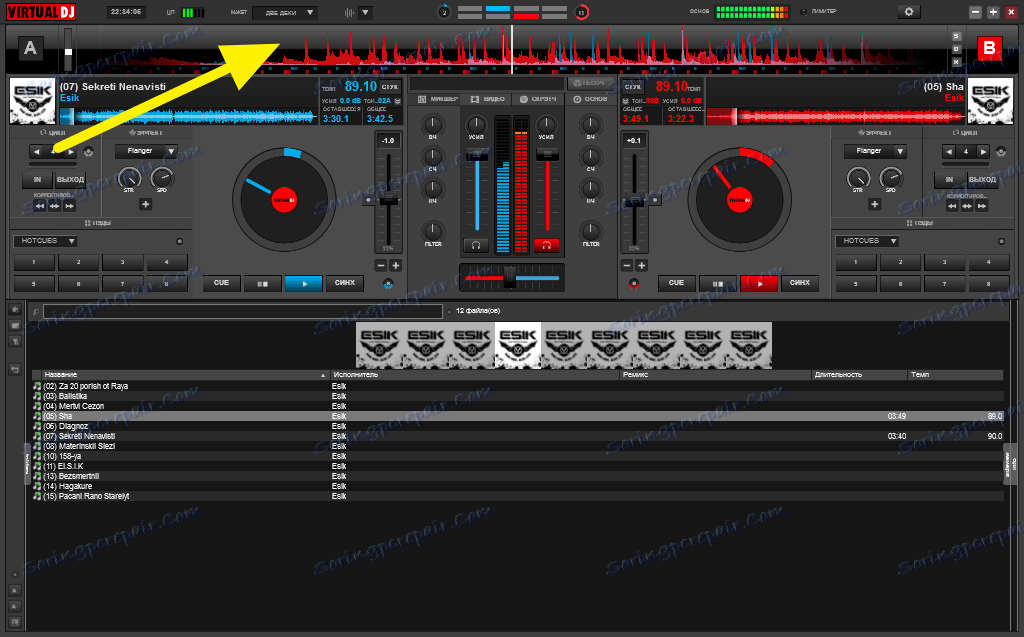Switch to the Скрэтч tab in center panel

click(538, 99)
